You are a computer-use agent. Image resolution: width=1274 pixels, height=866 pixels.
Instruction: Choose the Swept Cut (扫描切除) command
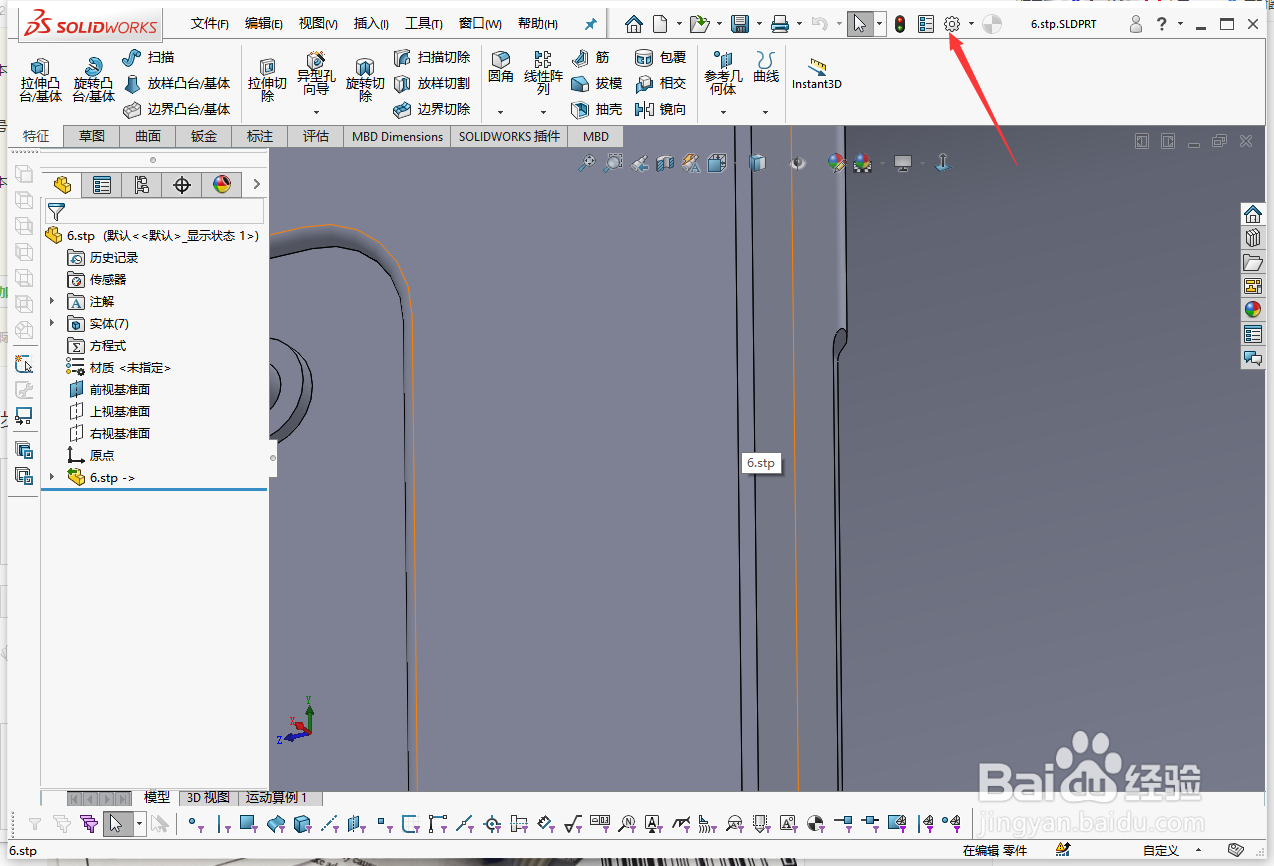point(432,58)
